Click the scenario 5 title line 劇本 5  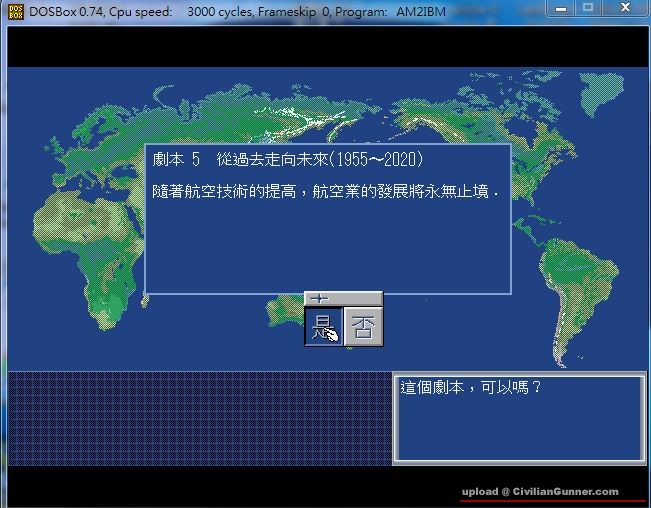(175, 160)
